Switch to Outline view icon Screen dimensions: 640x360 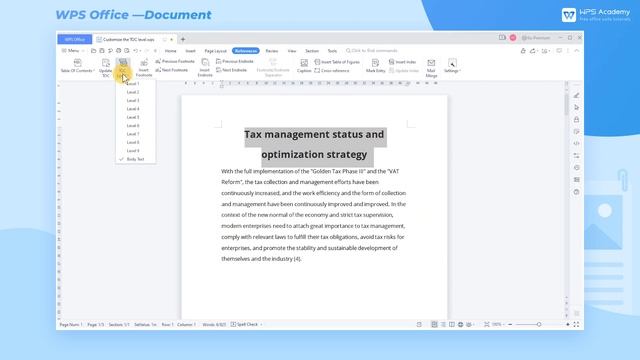[443, 324]
